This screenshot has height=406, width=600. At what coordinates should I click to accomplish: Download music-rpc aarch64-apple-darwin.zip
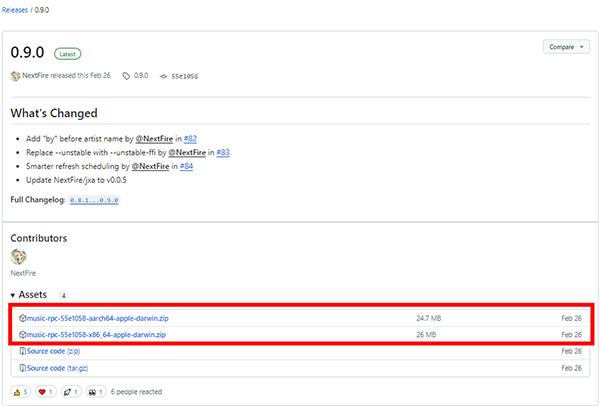click(x=98, y=318)
